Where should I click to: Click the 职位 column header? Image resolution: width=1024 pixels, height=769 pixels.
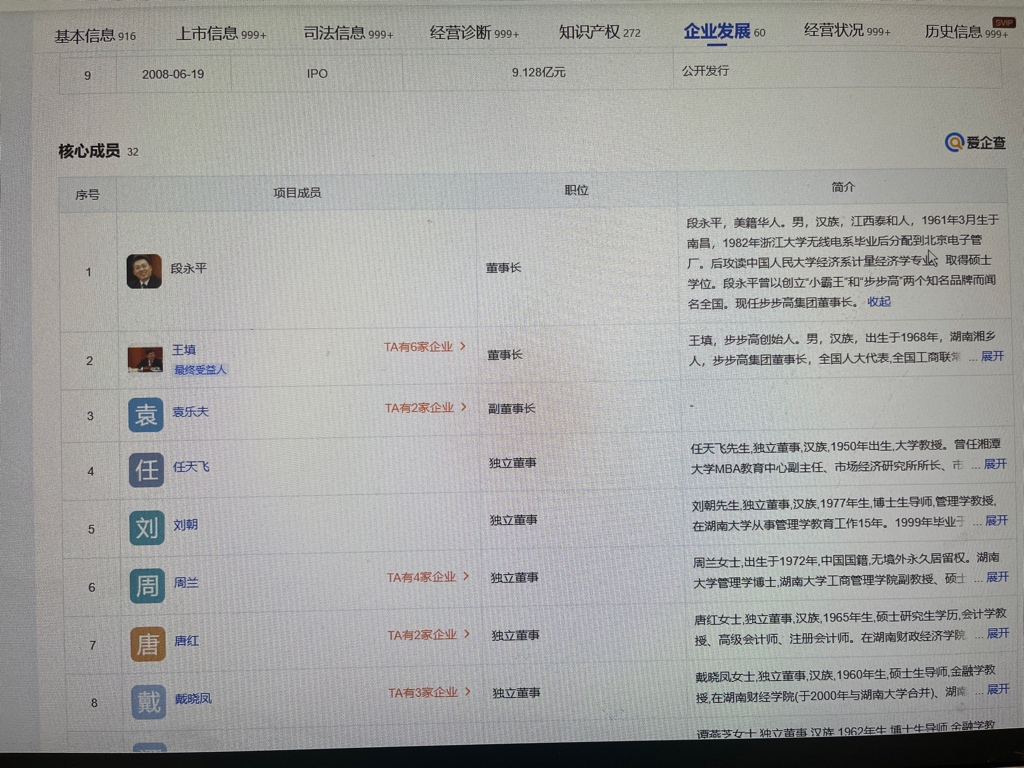(576, 190)
